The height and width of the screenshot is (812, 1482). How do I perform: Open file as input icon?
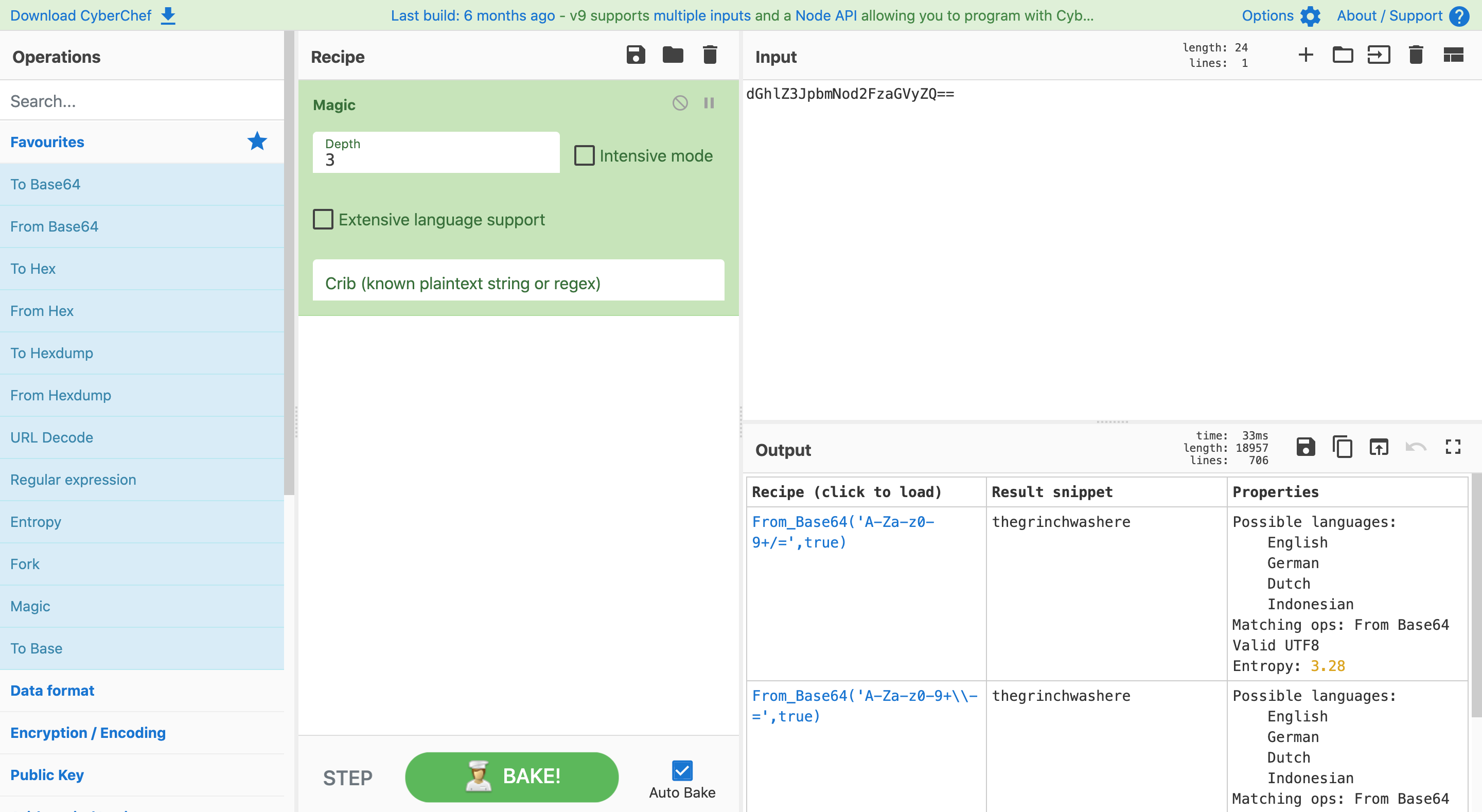[1379, 55]
